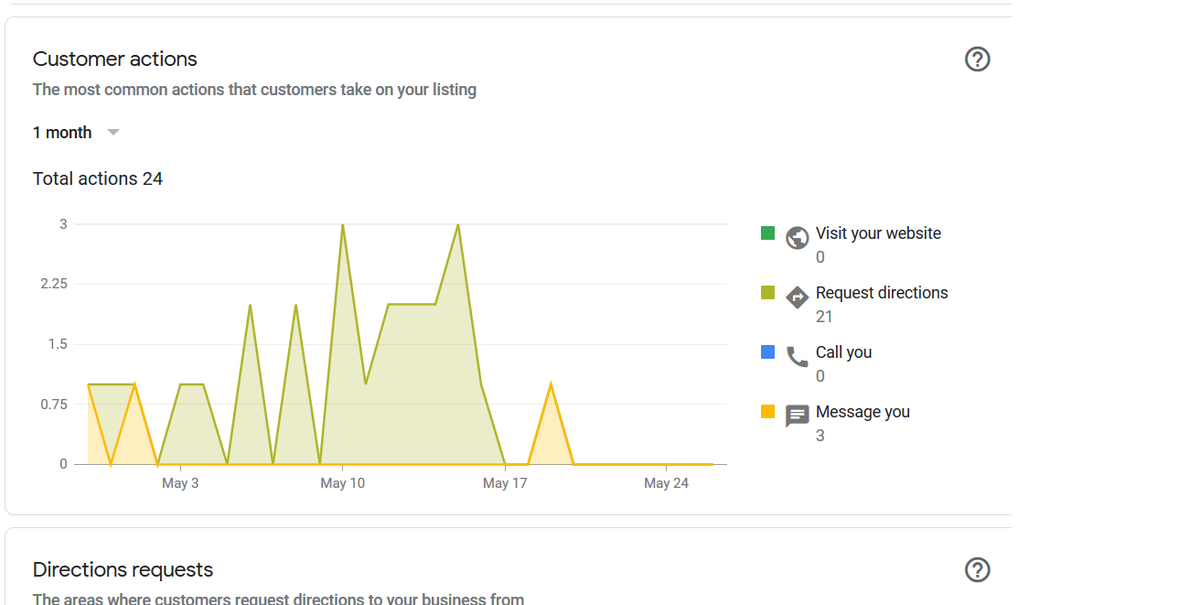Click the May 3 axis label
Screen dimensions: 1200x605
180,484
